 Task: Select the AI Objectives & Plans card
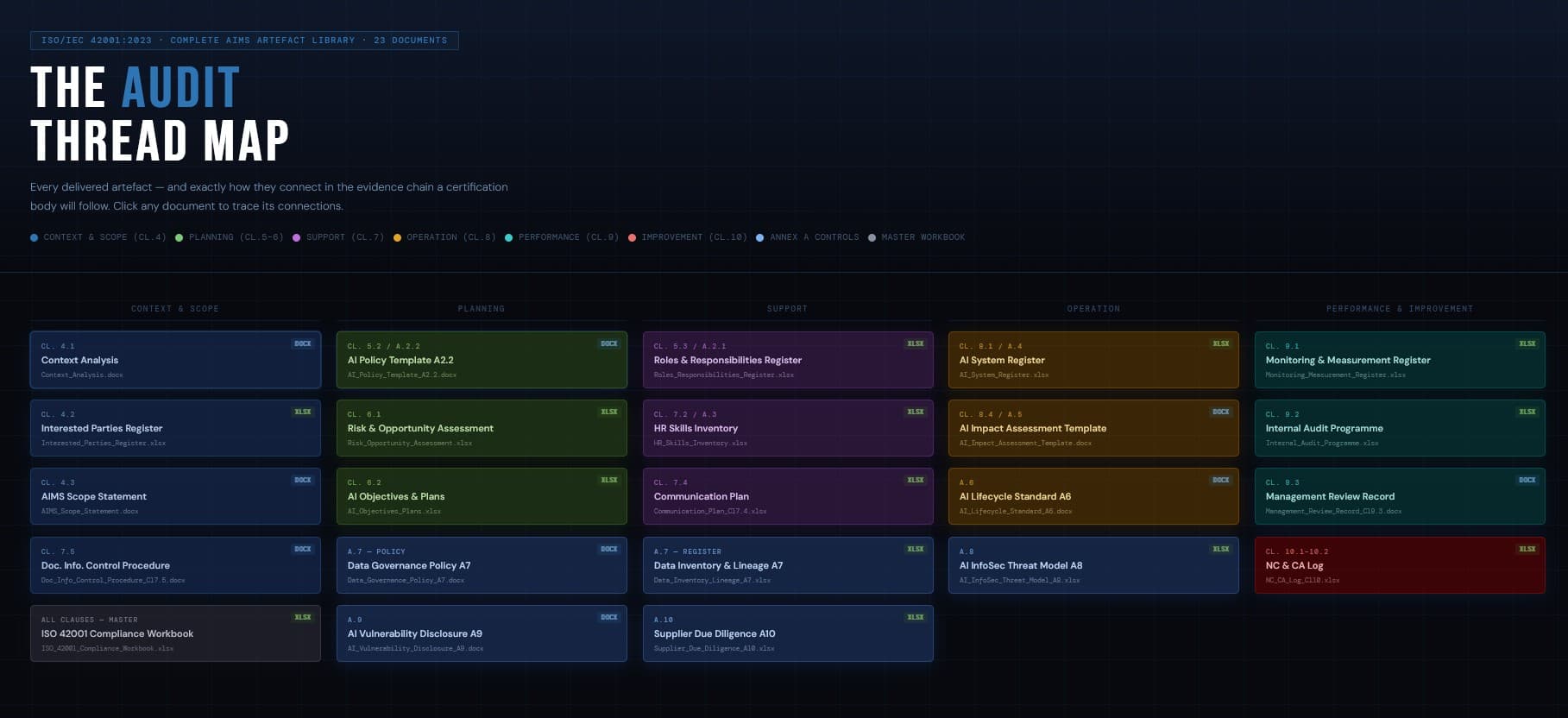482,496
